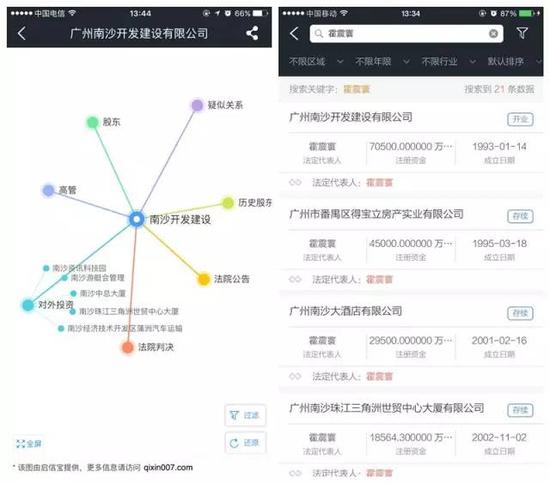Image resolution: width=550 pixels, height=483 pixels.
Task: Tap the 存续 tag on the 南沙大酒店 result
Action: (520, 313)
